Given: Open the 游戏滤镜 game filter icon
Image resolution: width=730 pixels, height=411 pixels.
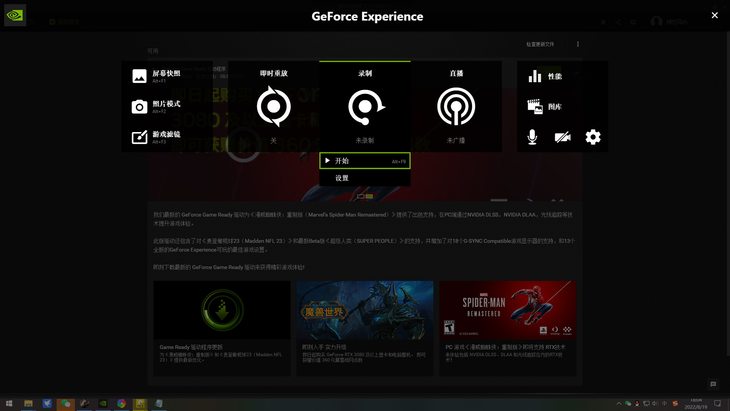Looking at the screenshot, I should [139, 137].
